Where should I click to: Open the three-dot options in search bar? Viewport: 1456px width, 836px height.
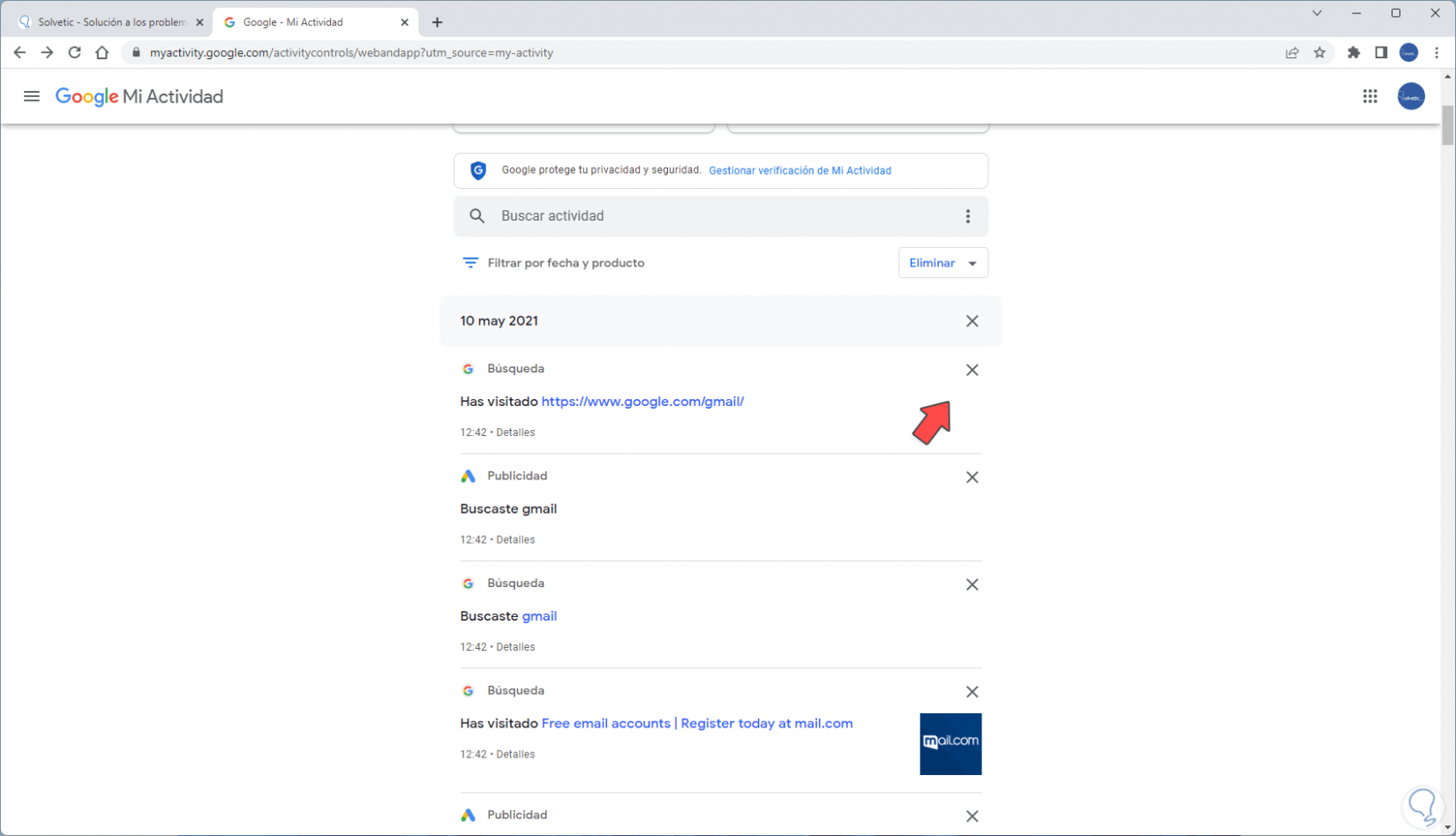(968, 216)
